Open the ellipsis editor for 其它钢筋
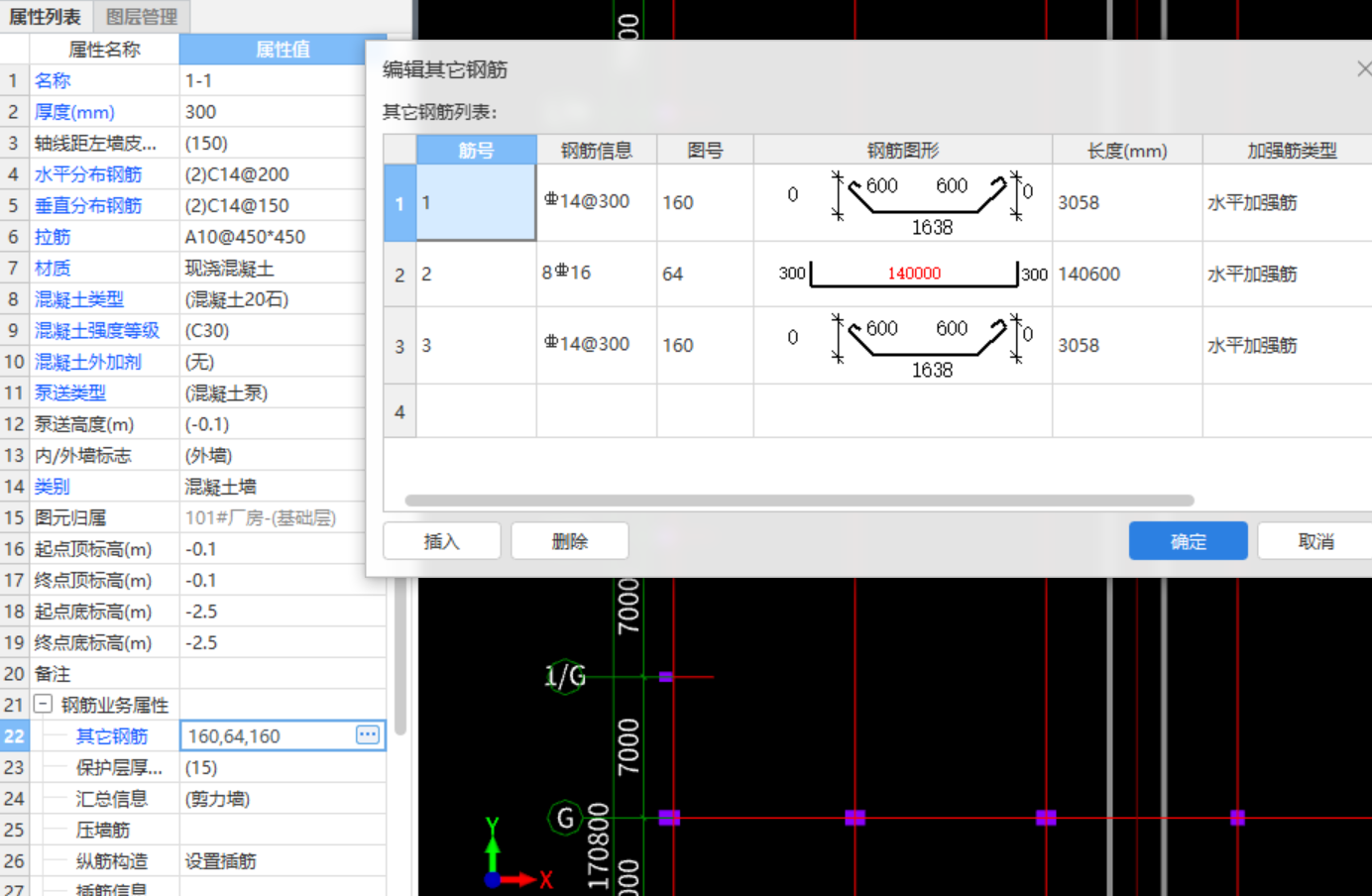Screen dimensions: 1372x896 point(368,735)
